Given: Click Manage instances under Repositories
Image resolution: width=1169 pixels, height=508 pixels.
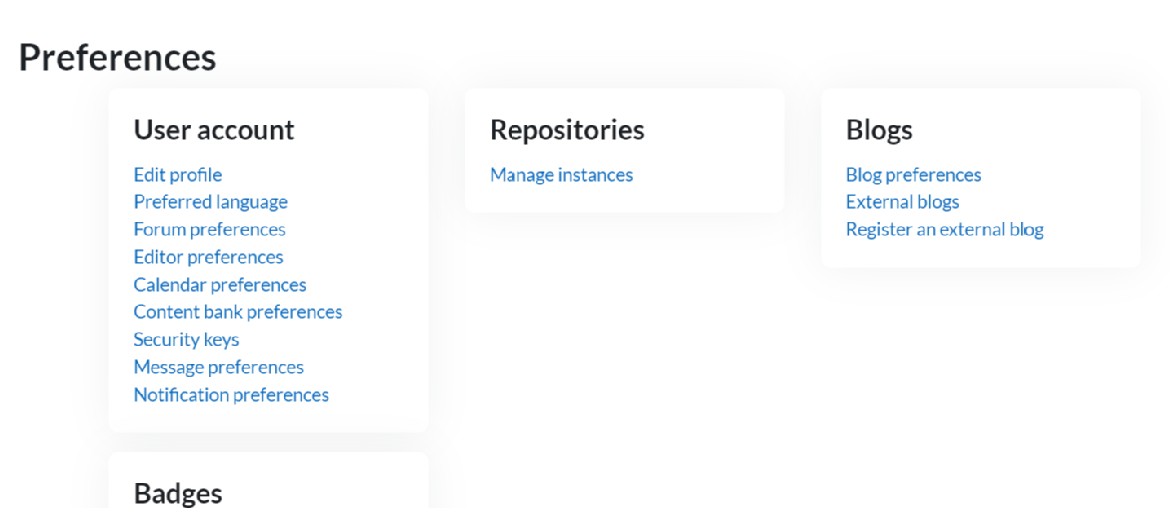Looking at the screenshot, I should click(561, 175).
